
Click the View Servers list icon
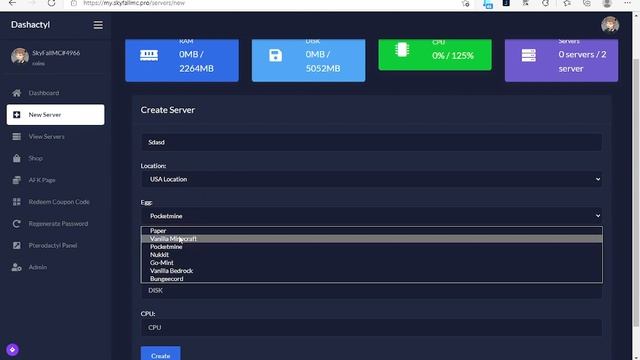[16, 137]
